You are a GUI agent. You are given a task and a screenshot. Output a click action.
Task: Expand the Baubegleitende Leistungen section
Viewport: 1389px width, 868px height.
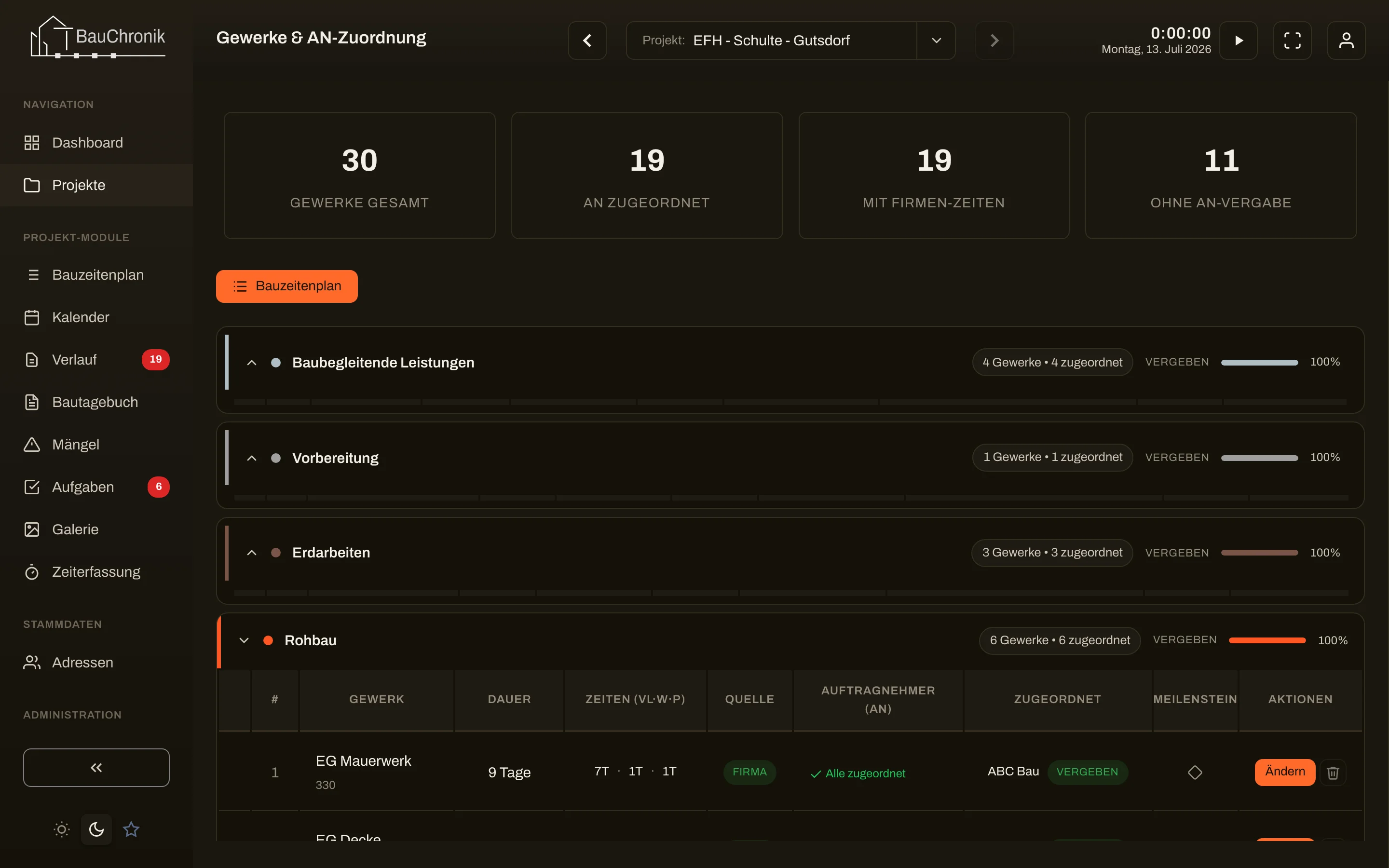point(251,362)
